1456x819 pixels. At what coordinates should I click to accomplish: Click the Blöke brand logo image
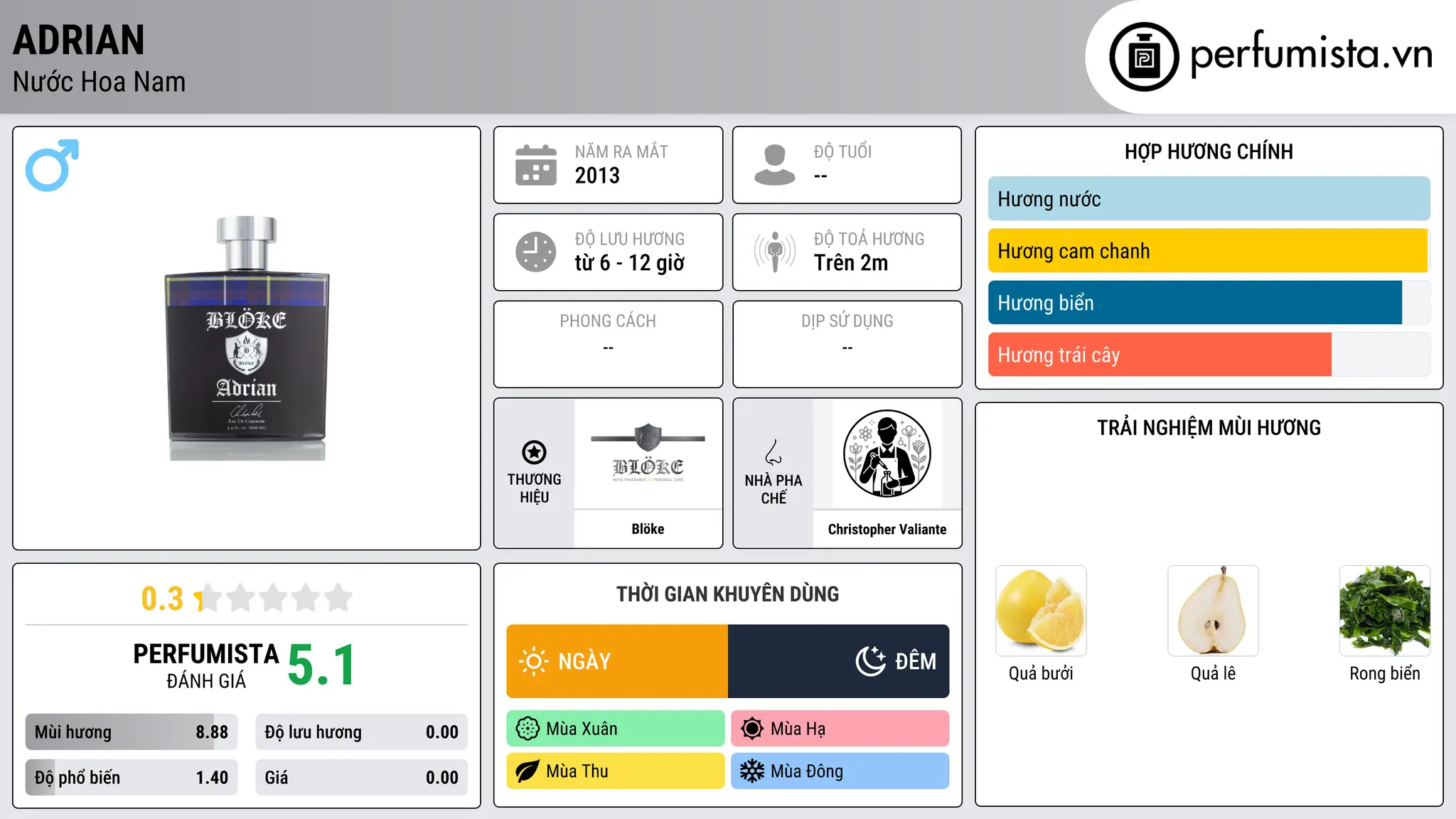[x=648, y=453]
